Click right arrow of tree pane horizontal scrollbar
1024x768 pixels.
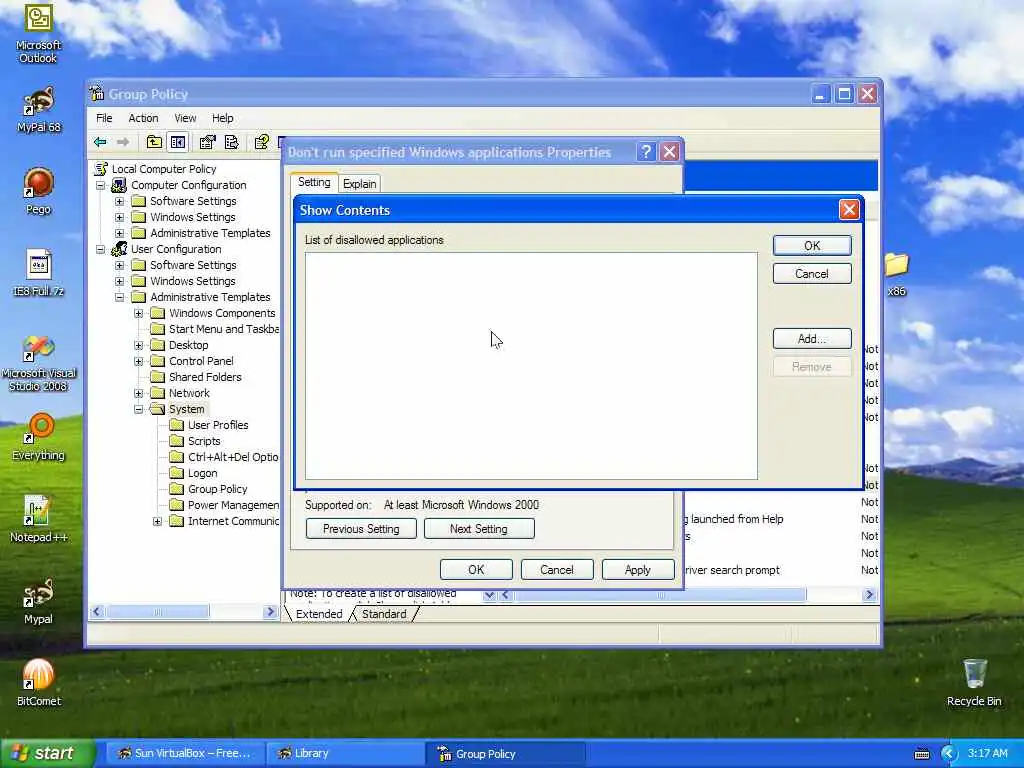click(270, 612)
